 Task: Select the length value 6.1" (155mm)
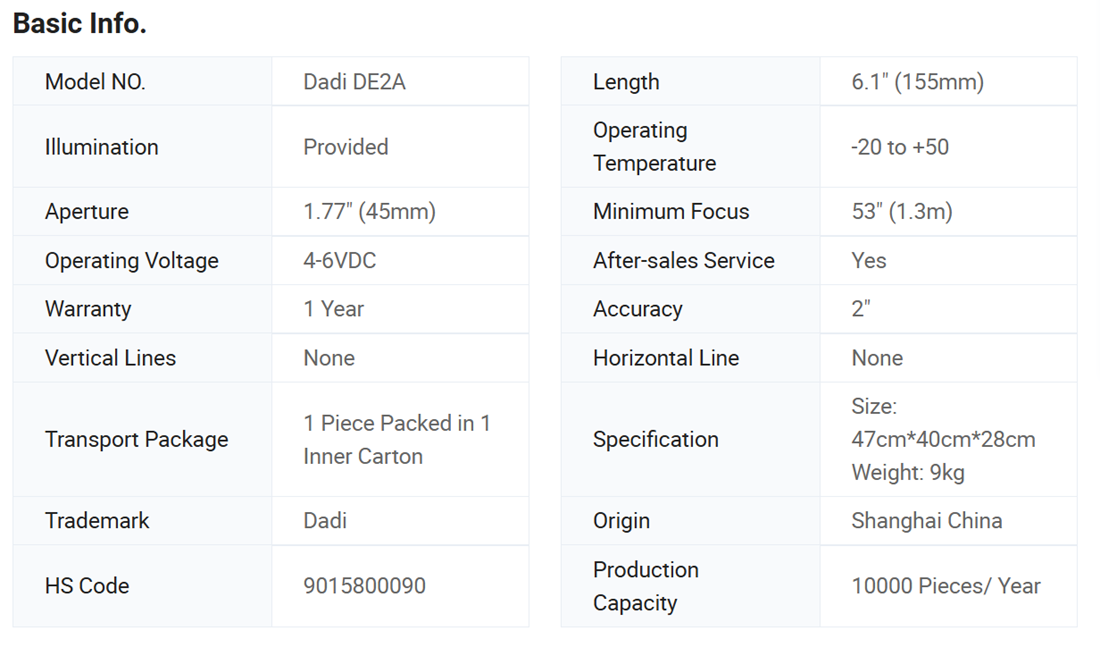(917, 82)
